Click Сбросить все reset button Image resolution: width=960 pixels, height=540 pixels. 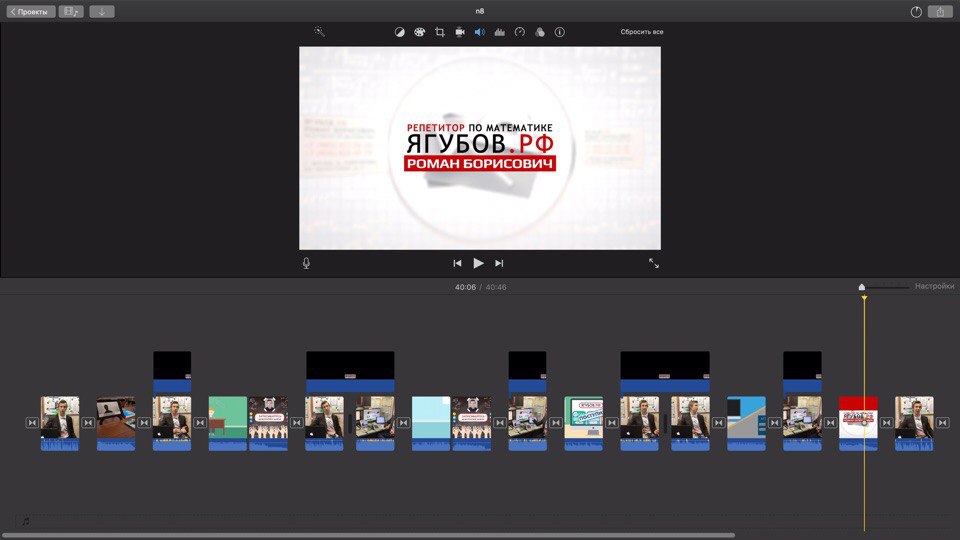pos(642,32)
